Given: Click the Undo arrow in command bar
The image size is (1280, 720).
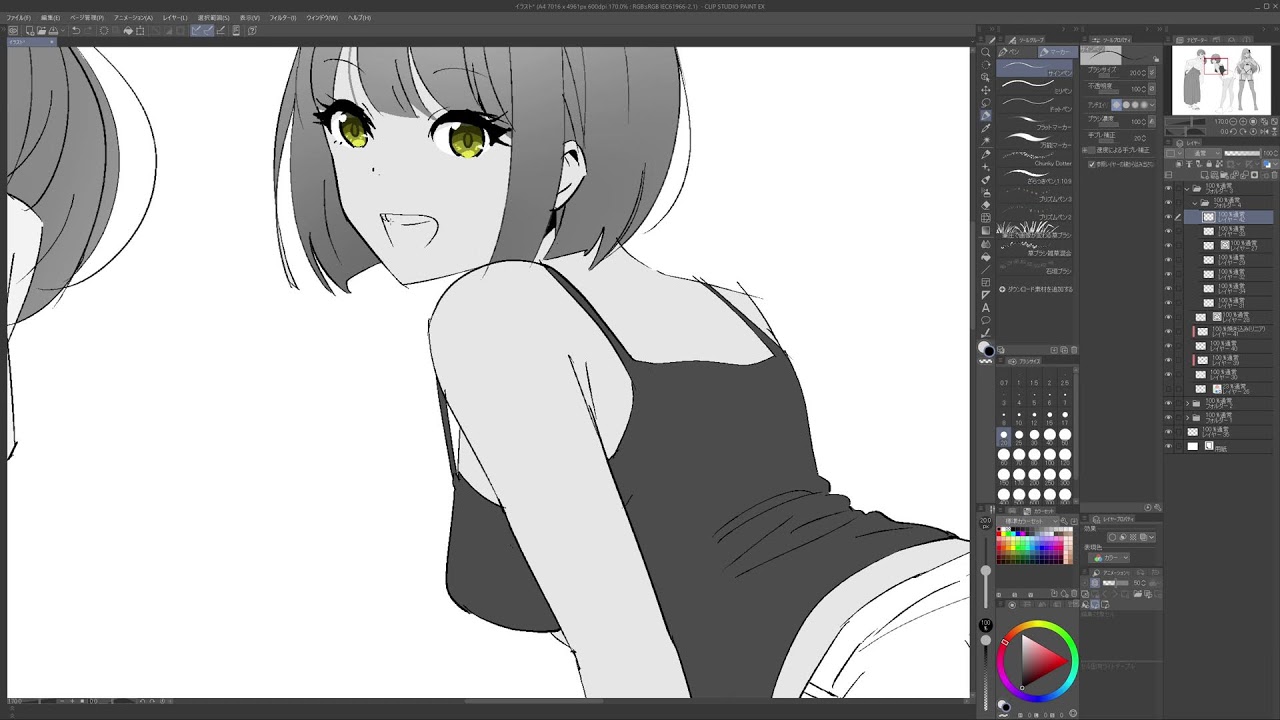Looking at the screenshot, I should [76, 30].
